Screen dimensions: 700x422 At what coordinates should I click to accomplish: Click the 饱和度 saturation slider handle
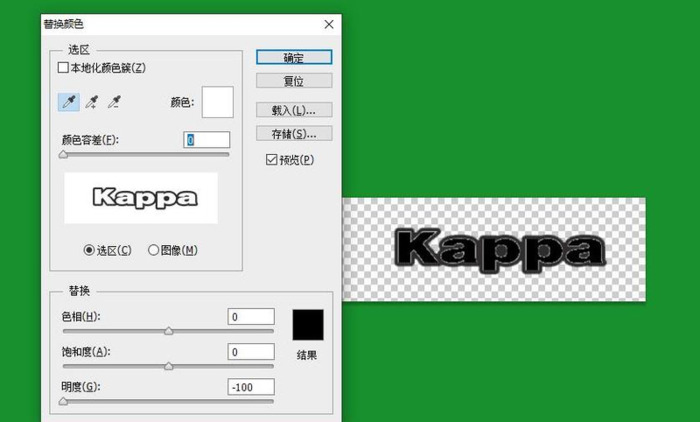pyautogui.click(x=168, y=366)
